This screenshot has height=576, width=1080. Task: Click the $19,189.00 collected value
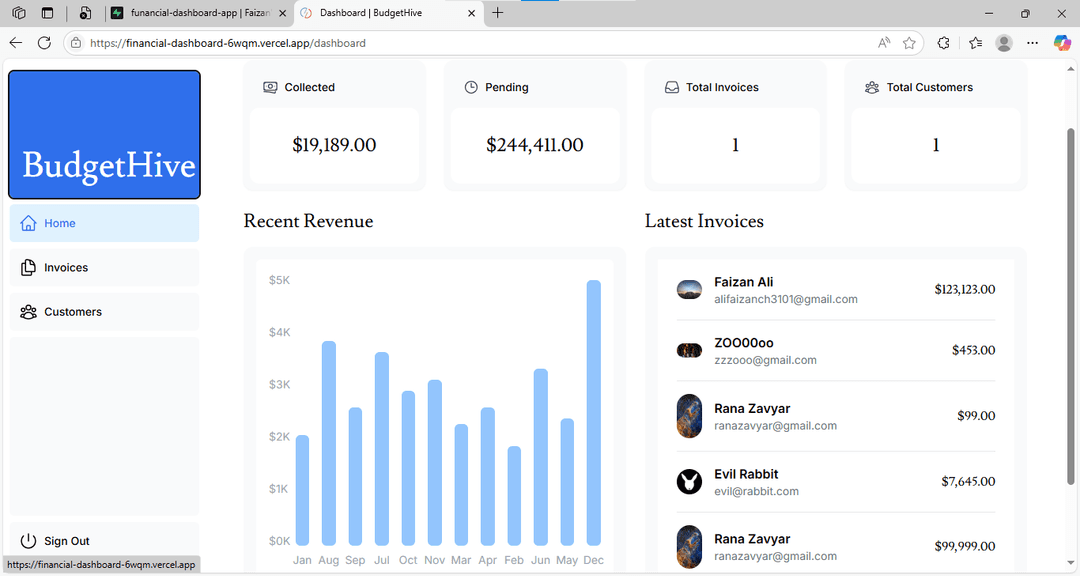point(334,145)
